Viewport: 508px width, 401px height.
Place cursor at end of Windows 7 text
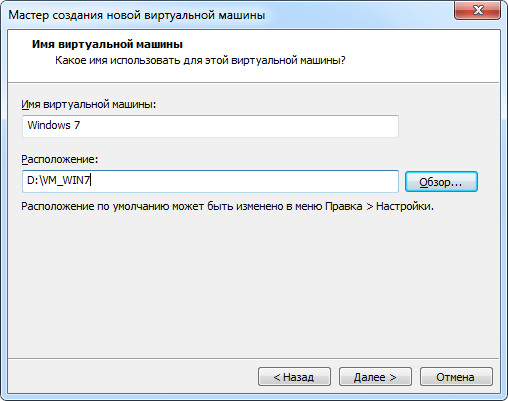[x=81, y=125]
